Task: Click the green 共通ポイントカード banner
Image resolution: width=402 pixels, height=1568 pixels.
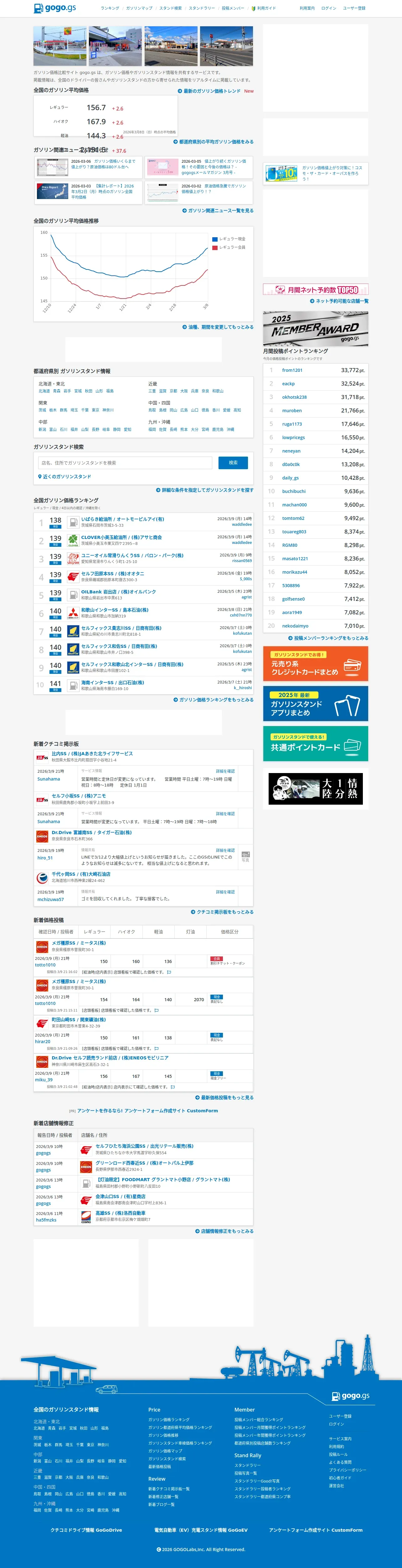Action: point(316,743)
